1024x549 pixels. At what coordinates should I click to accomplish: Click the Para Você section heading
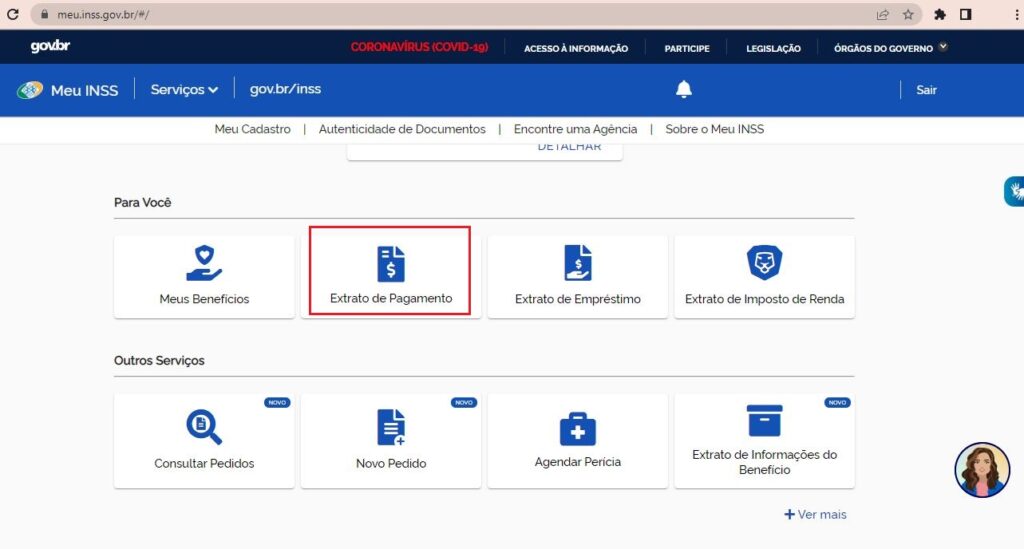pos(142,202)
